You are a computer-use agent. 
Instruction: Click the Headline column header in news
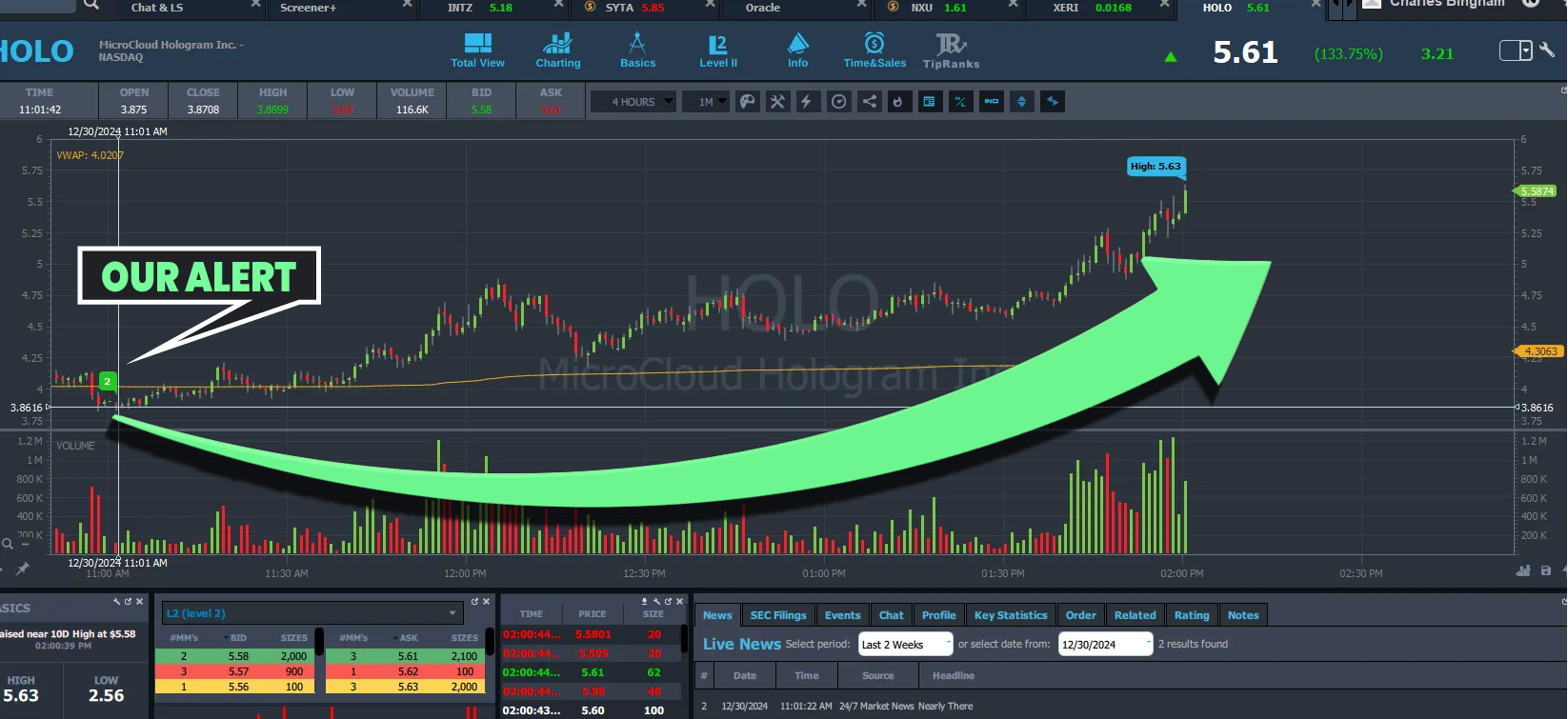[953, 676]
